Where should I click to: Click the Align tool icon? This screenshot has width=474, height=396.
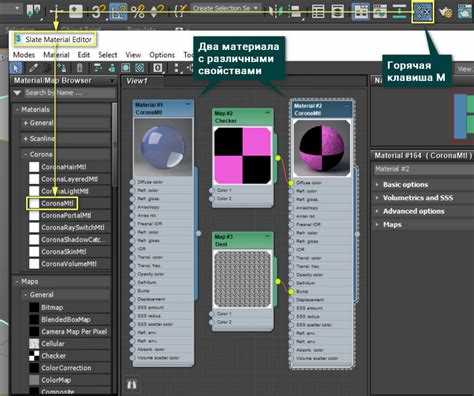pyautogui.click(x=295, y=12)
